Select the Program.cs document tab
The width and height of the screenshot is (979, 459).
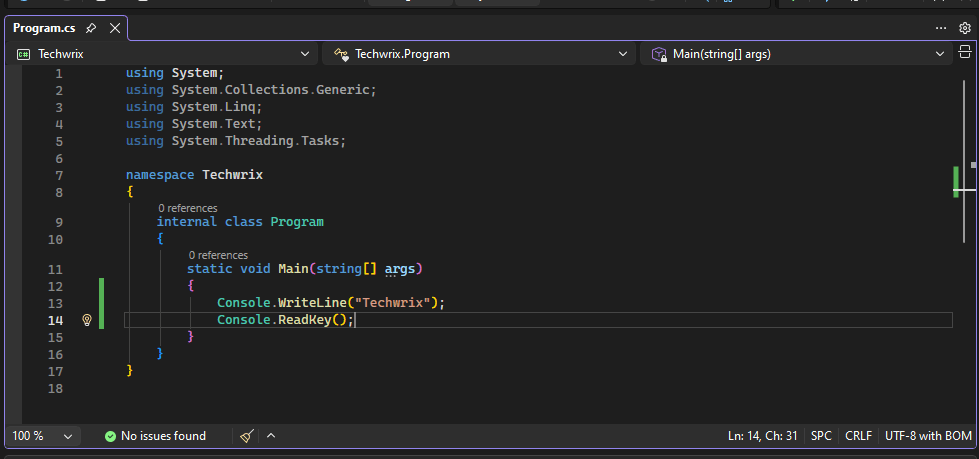coord(45,28)
